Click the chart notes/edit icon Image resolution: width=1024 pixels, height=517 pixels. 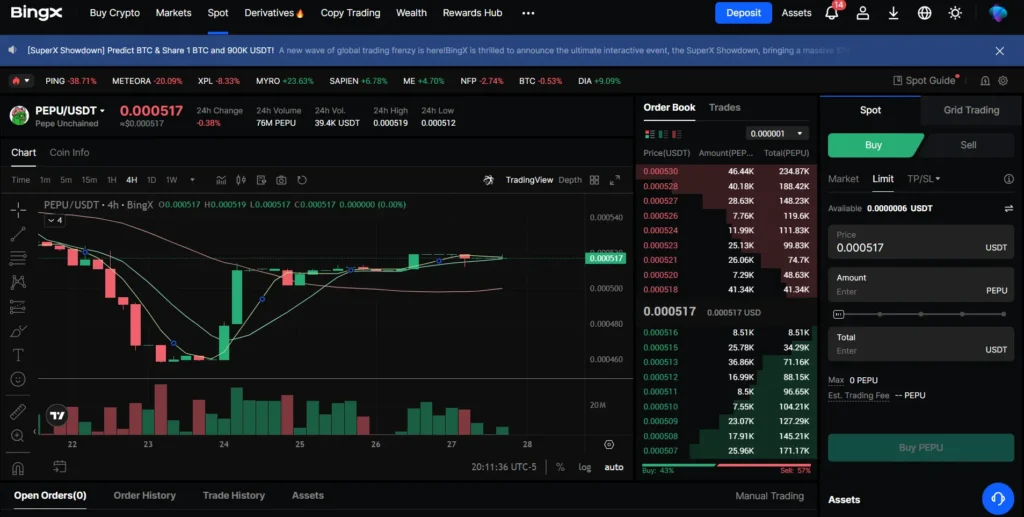point(261,180)
